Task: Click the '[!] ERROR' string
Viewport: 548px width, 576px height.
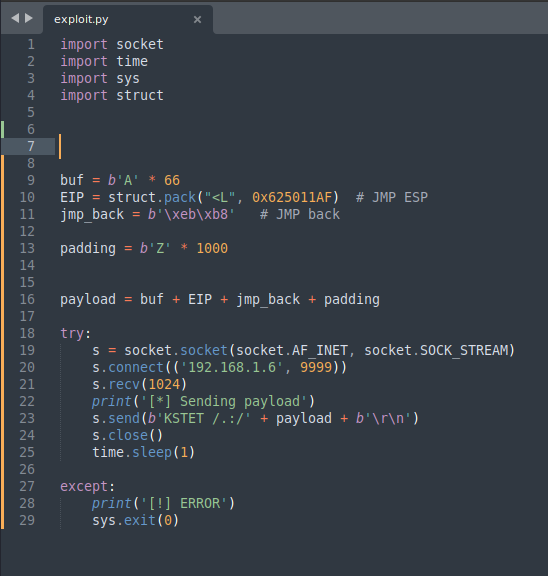Action: [x=184, y=503]
